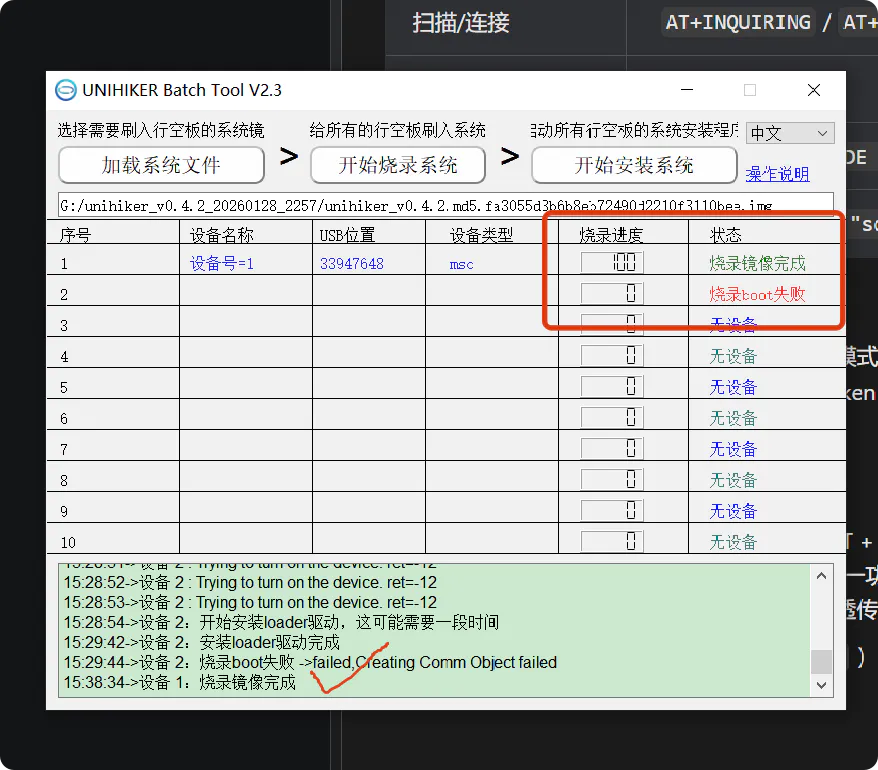The image size is (878, 770).
Task: Click log scrollbar up arrow
Action: [821, 576]
